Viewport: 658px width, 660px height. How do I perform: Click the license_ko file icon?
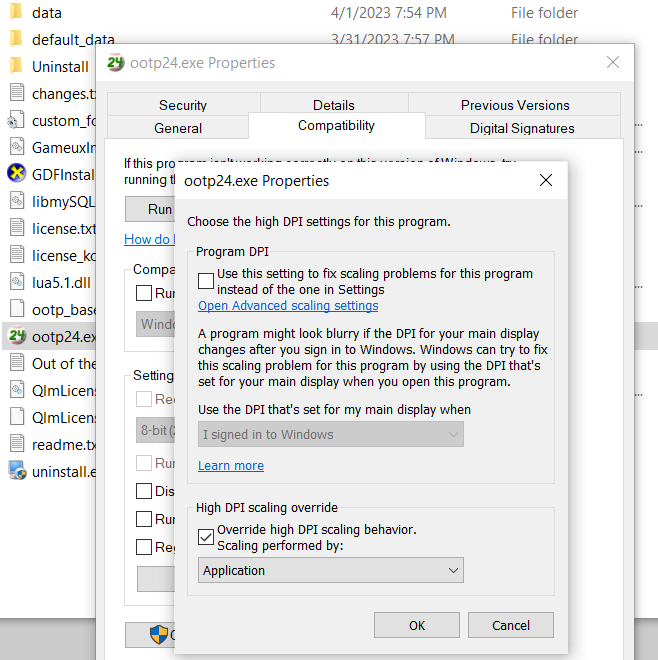(17, 255)
